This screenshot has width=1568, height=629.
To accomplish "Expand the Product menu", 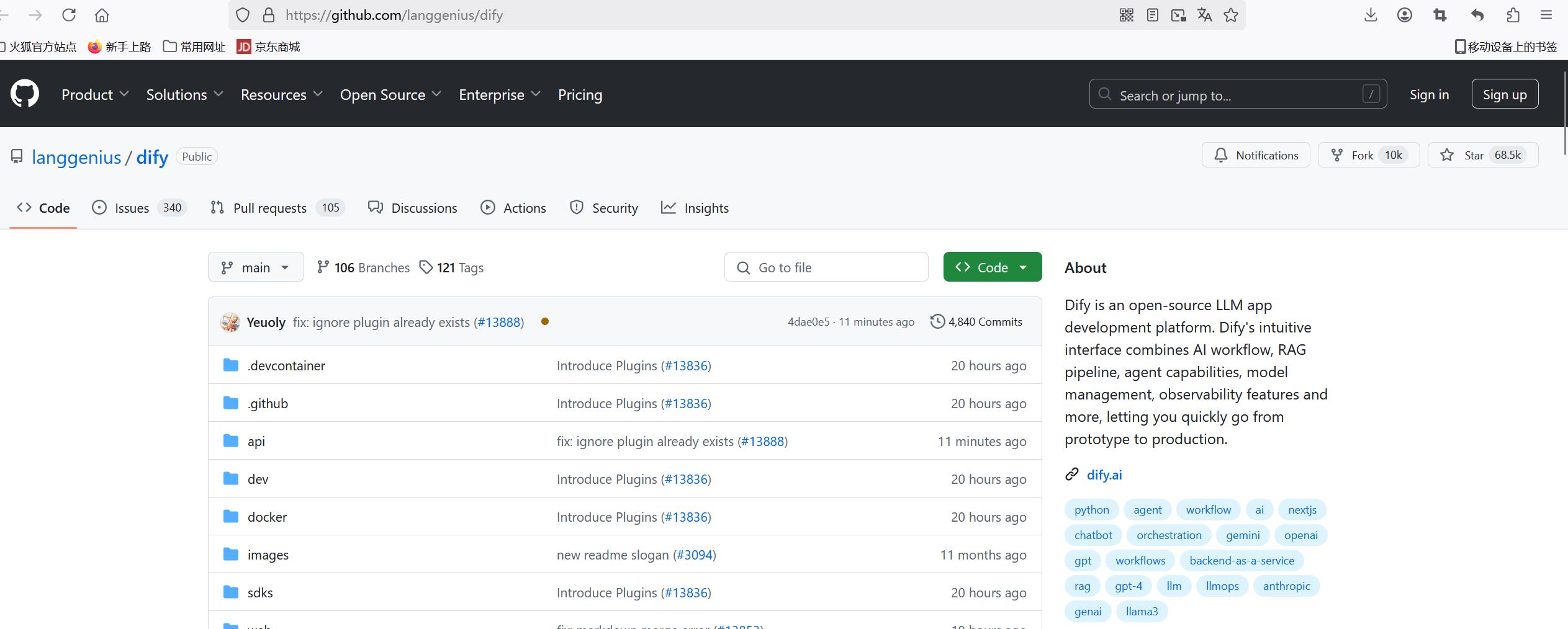I will [95, 94].
